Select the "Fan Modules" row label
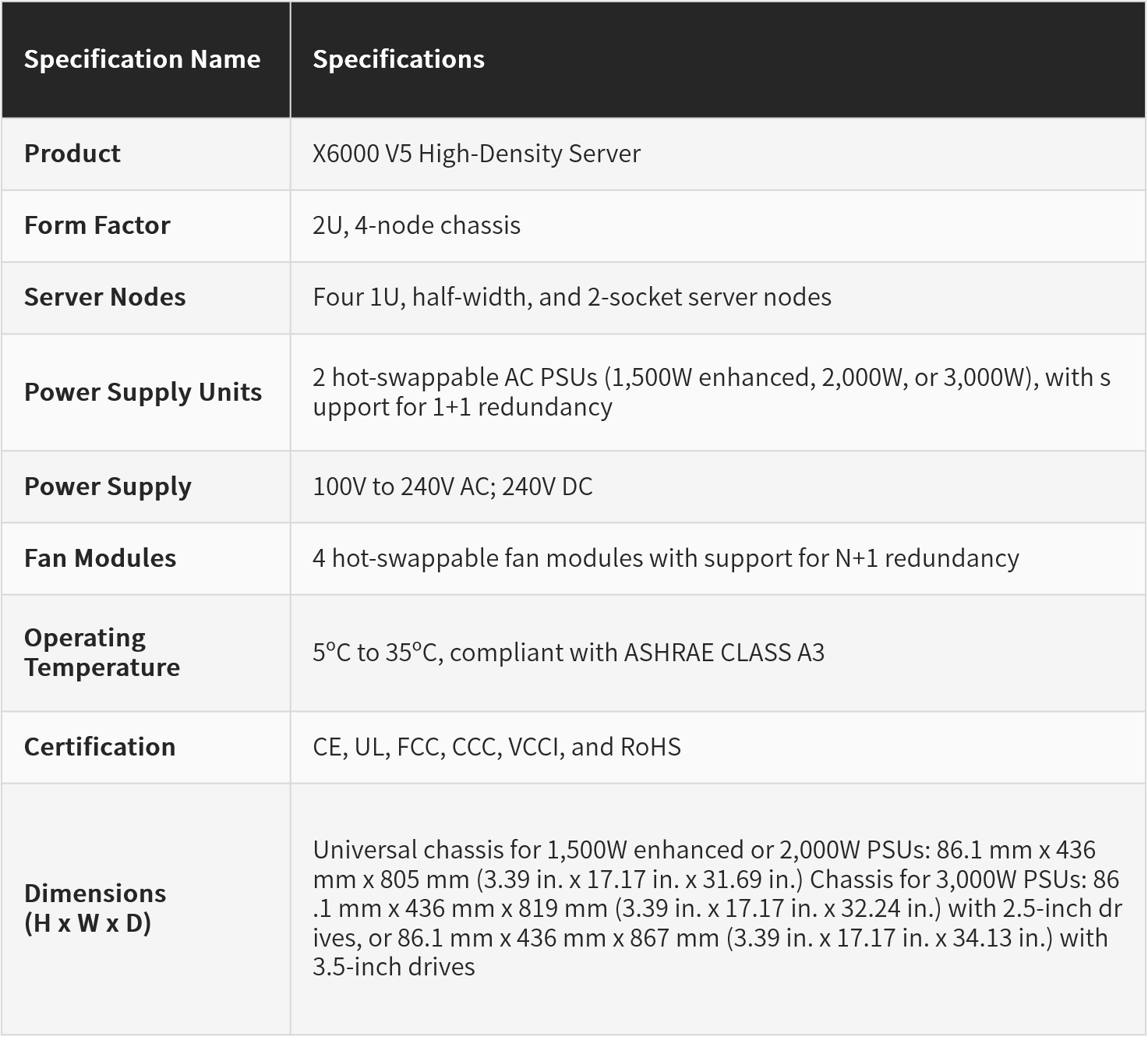The image size is (1148, 1037). [x=100, y=558]
